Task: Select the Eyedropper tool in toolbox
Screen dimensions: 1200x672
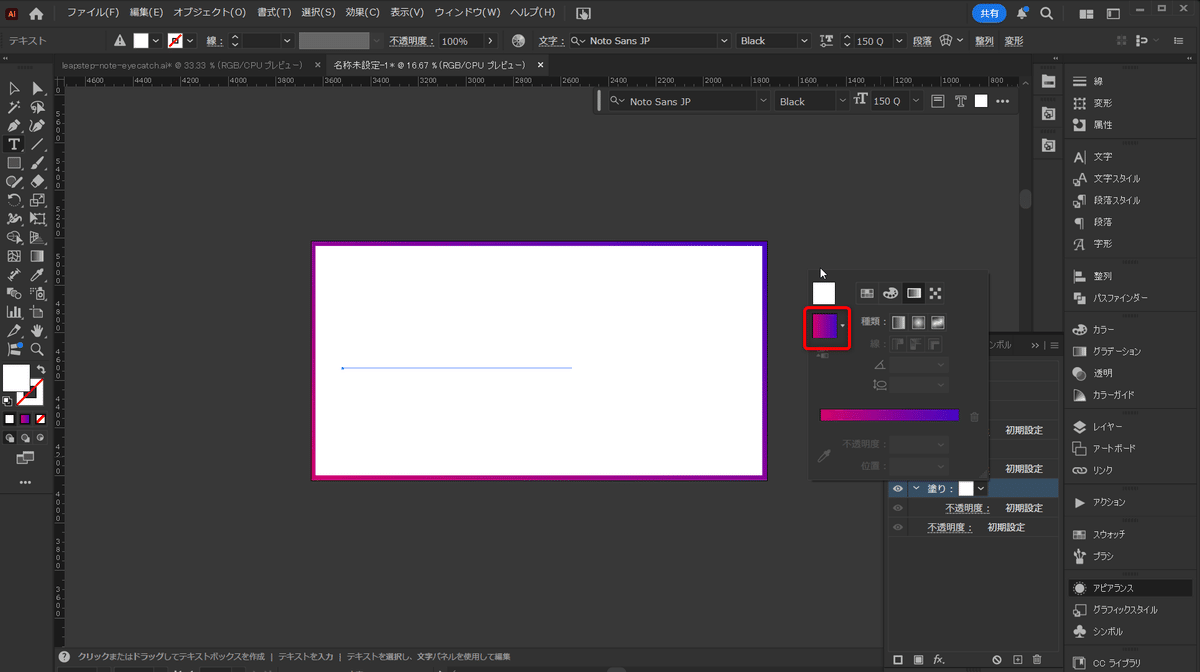Action: [37, 274]
